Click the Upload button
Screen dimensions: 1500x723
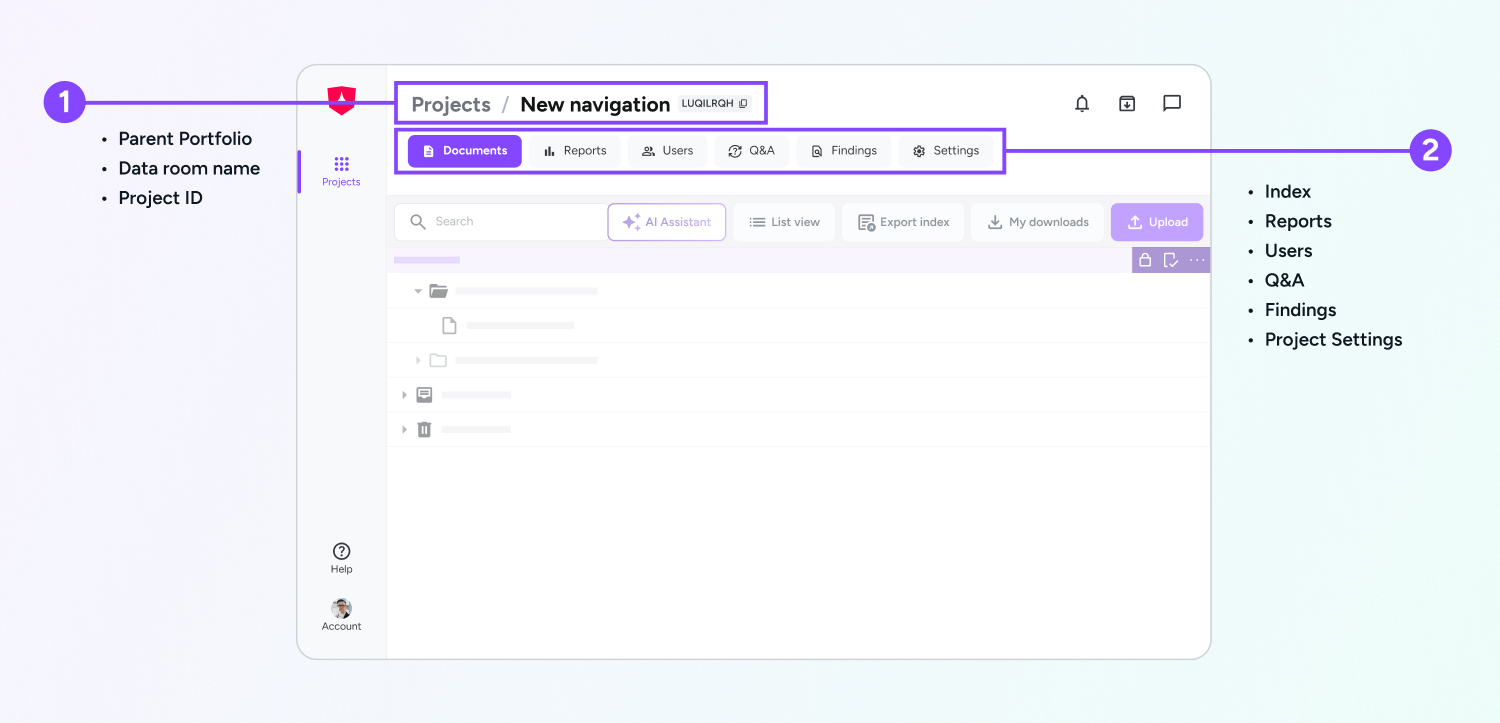pos(1157,222)
